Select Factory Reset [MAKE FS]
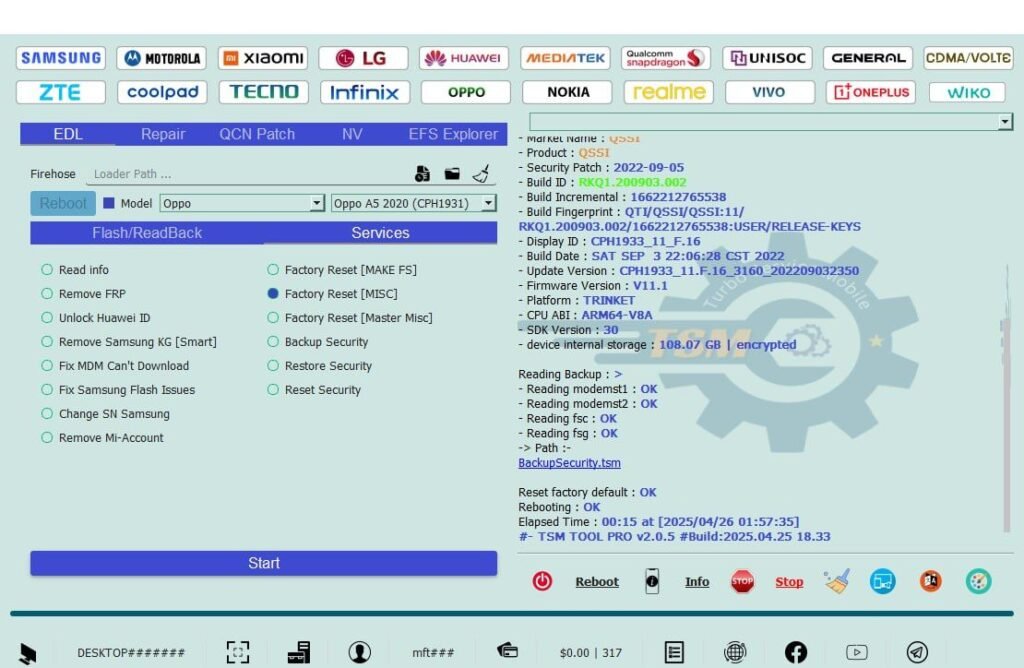Viewport: 1024px width, 668px height. (x=342, y=270)
